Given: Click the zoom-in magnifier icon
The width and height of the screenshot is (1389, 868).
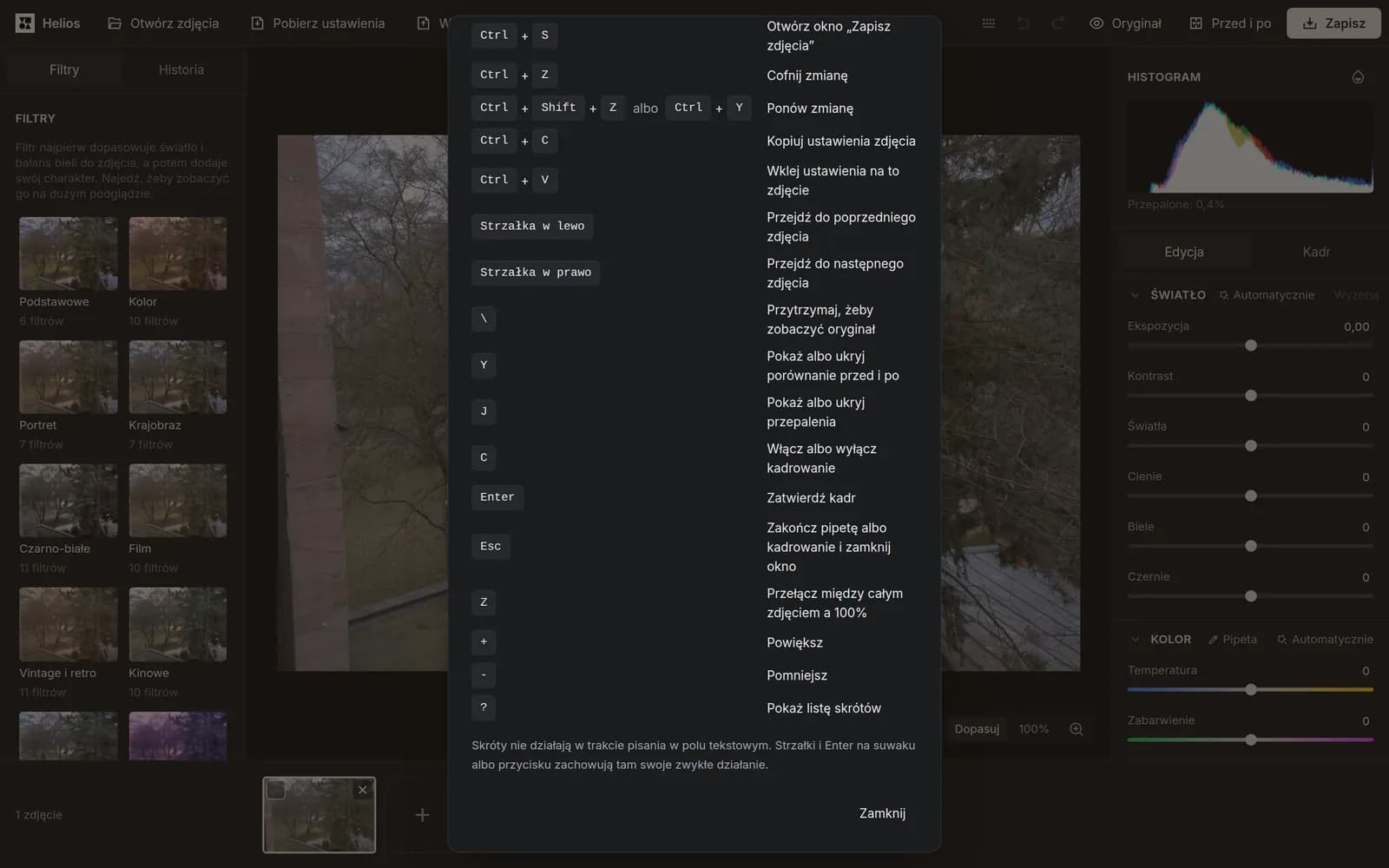Looking at the screenshot, I should [x=1076, y=729].
